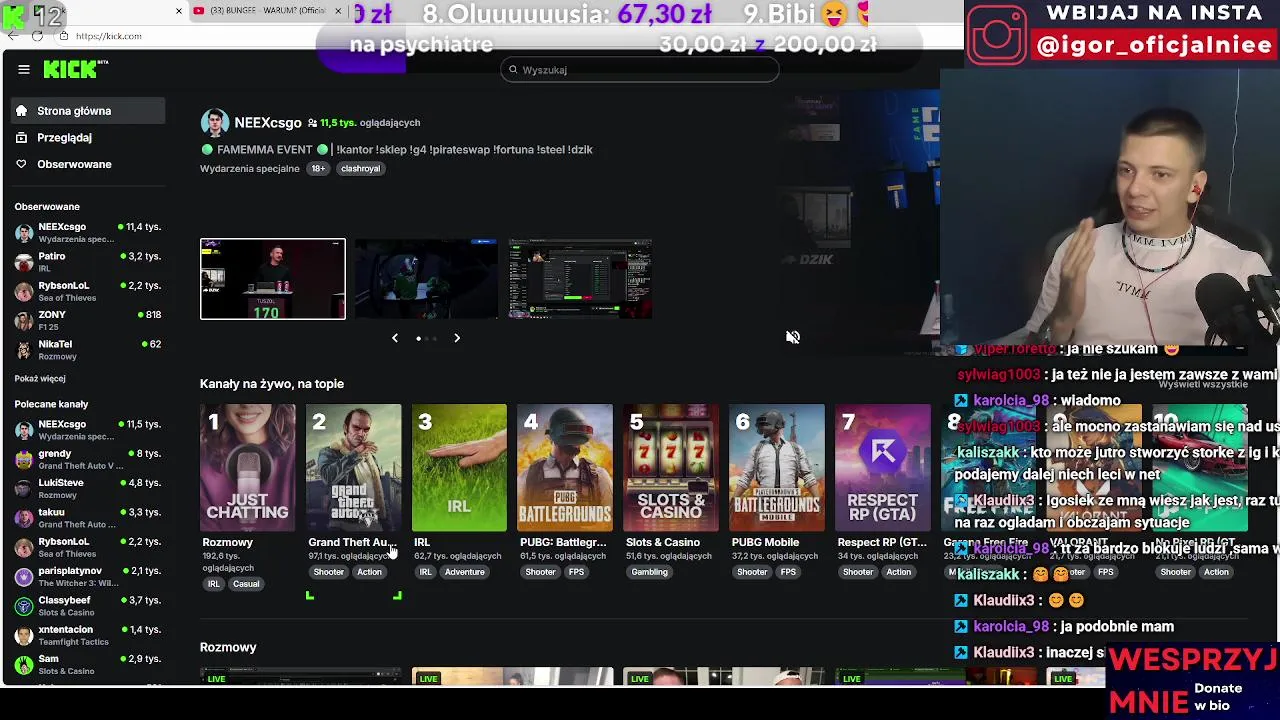Go to next featured carousel slide
The height and width of the screenshot is (720, 1280).
point(457,338)
